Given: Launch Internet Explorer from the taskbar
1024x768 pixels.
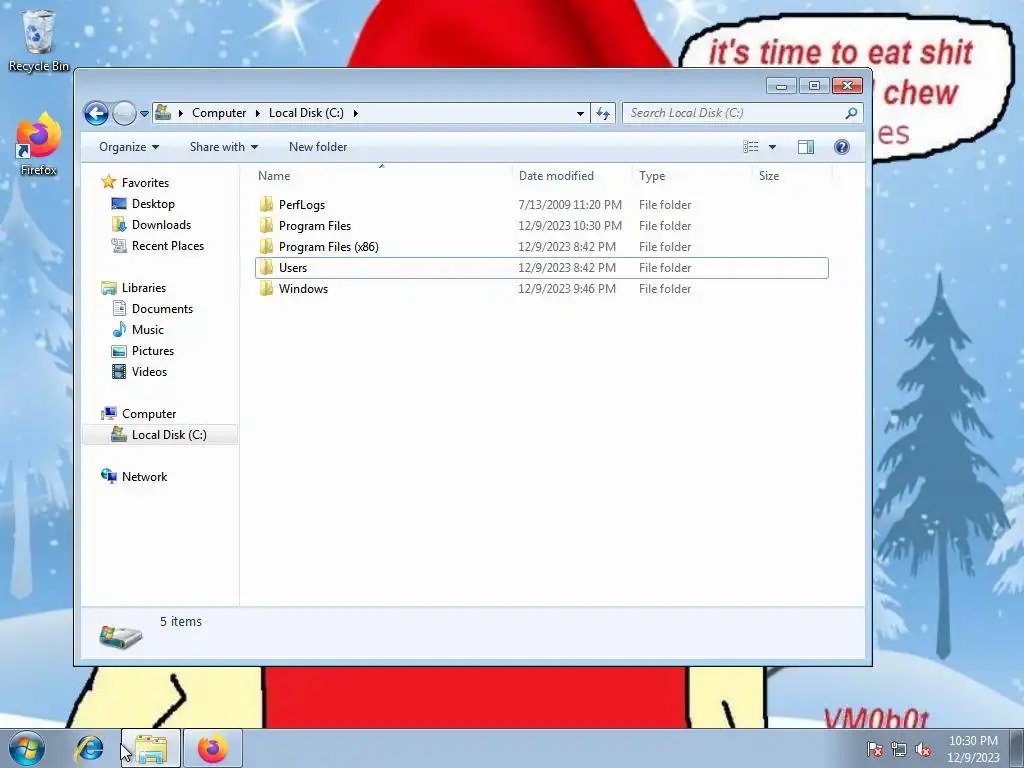Looking at the screenshot, I should [89, 748].
